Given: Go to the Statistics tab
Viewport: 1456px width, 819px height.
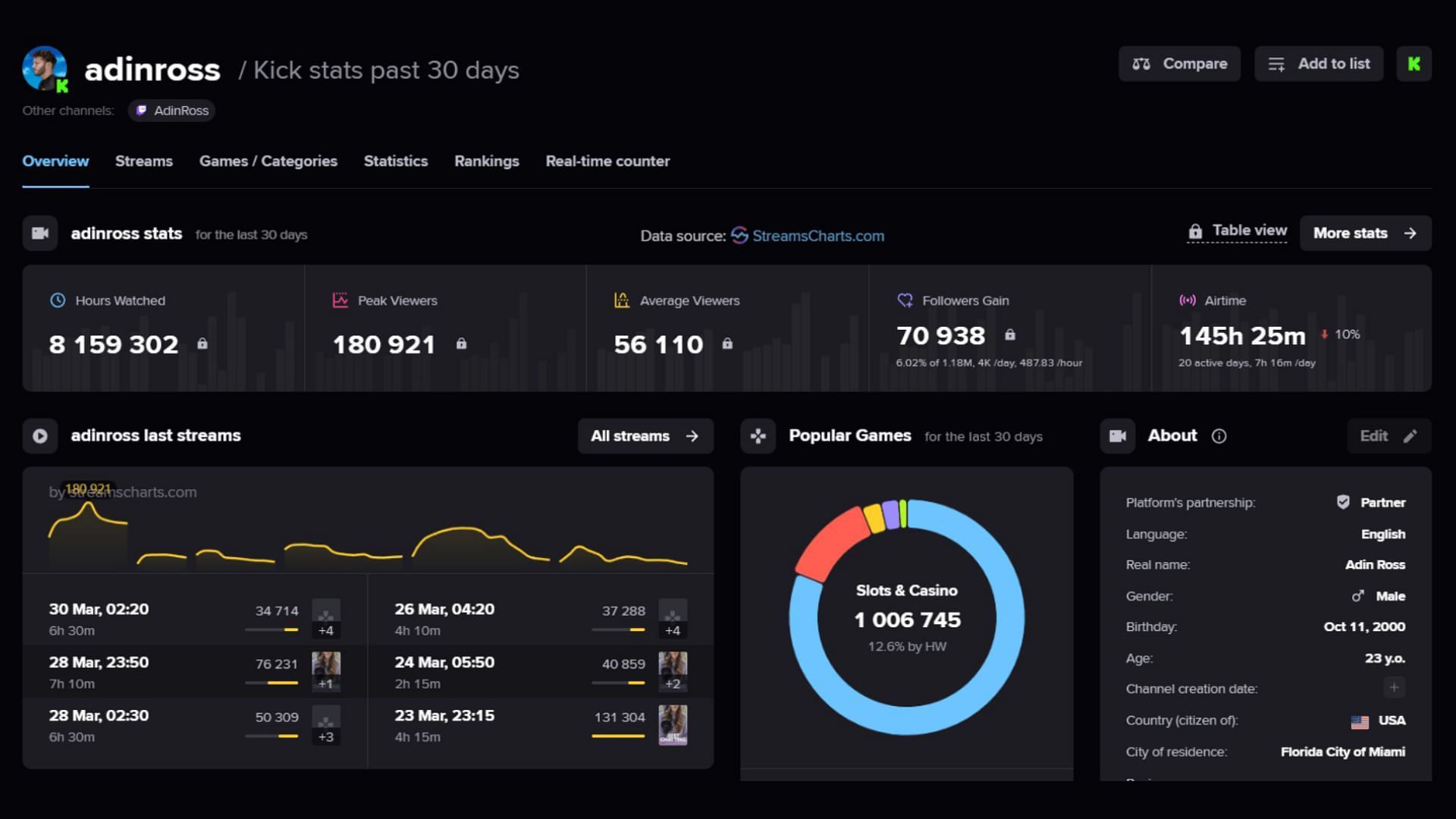Looking at the screenshot, I should 396,162.
